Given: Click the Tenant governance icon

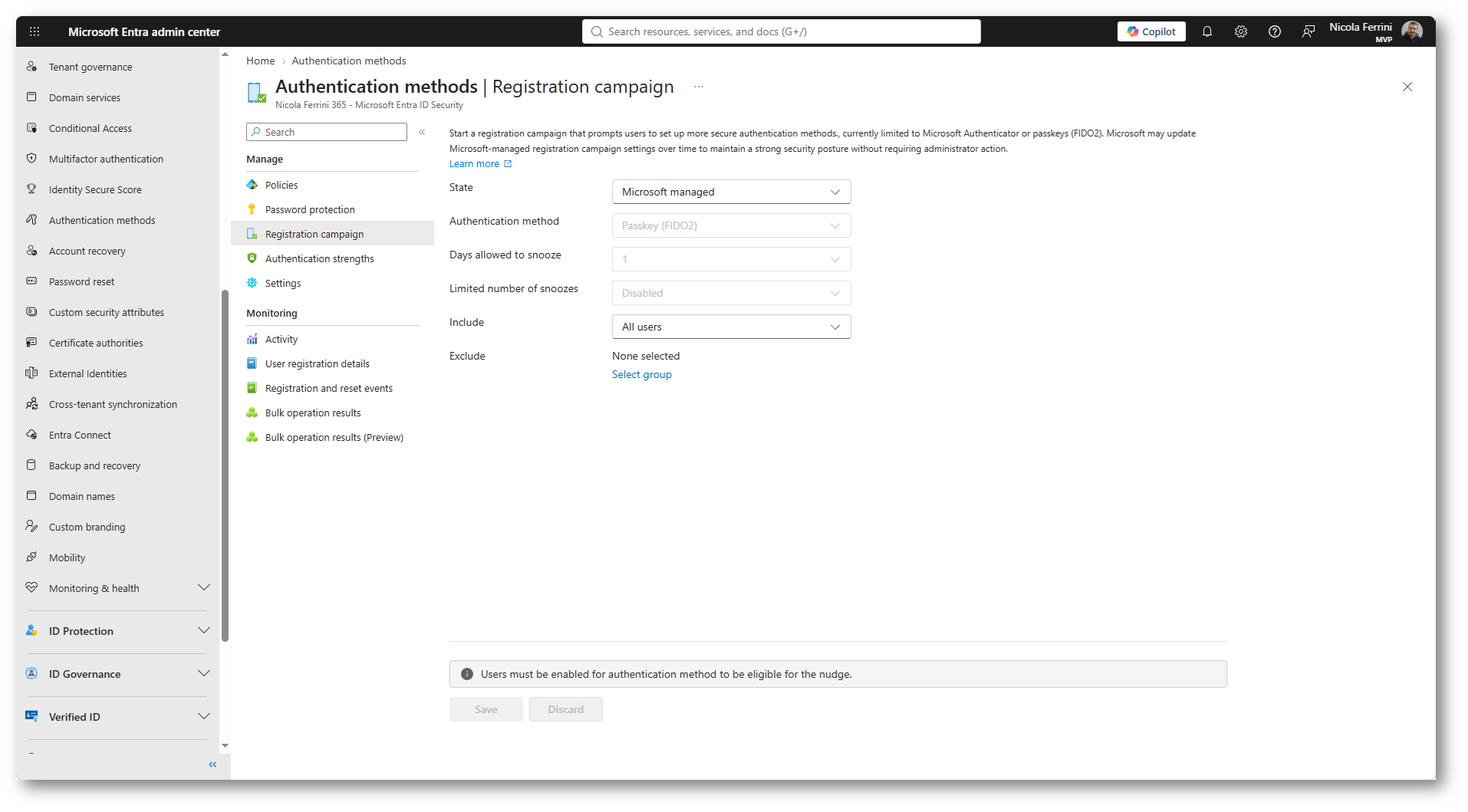Looking at the screenshot, I should tap(31, 67).
